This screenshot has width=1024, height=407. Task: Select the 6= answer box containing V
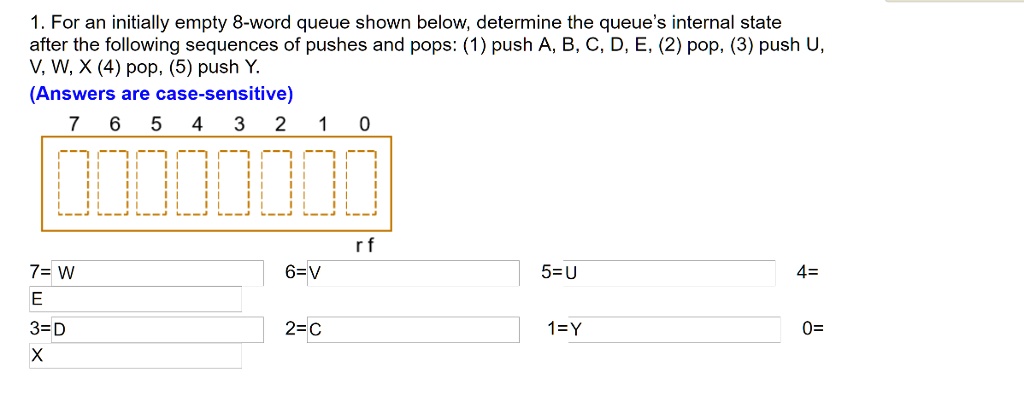413,273
